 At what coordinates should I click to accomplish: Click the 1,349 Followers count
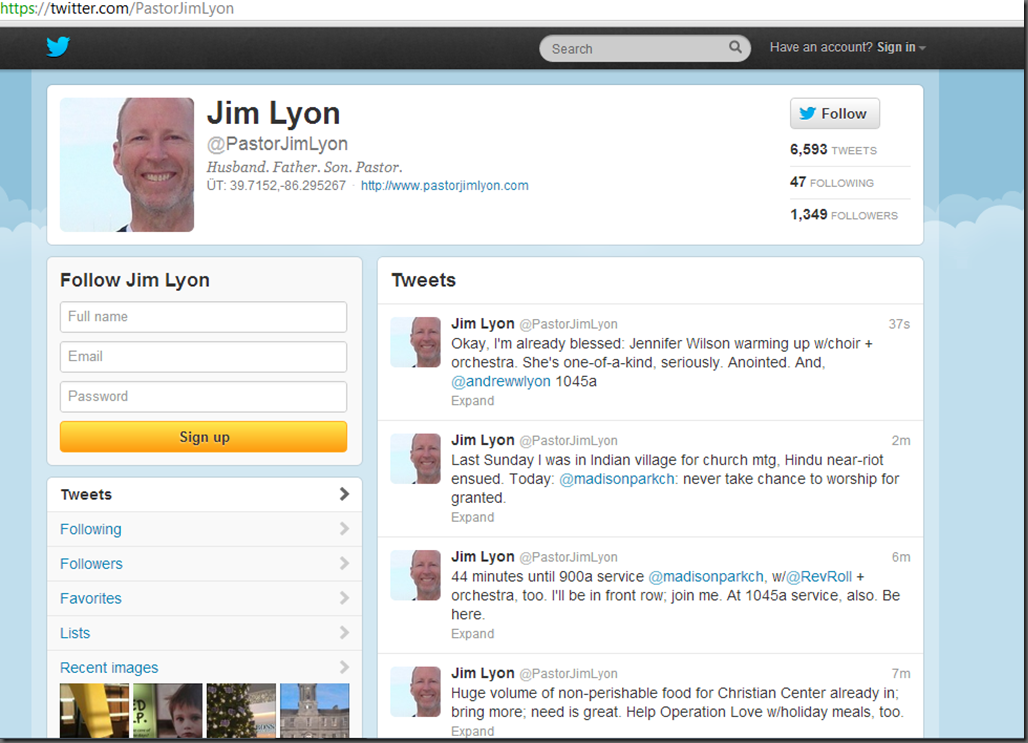pyautogui.click(x=844, y=215)
